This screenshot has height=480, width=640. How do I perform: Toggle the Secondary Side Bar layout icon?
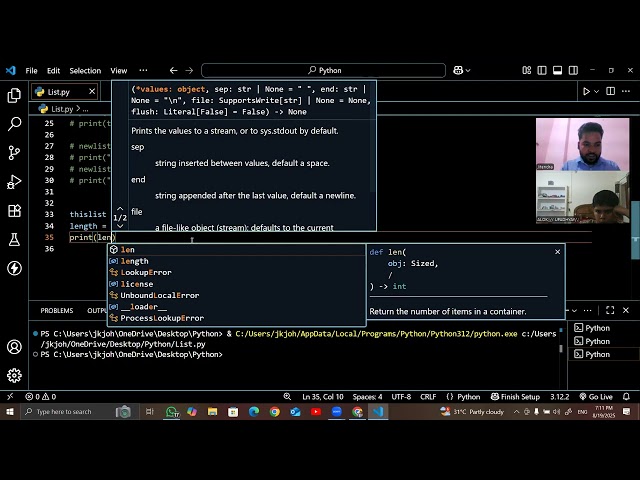click(573, 71)
